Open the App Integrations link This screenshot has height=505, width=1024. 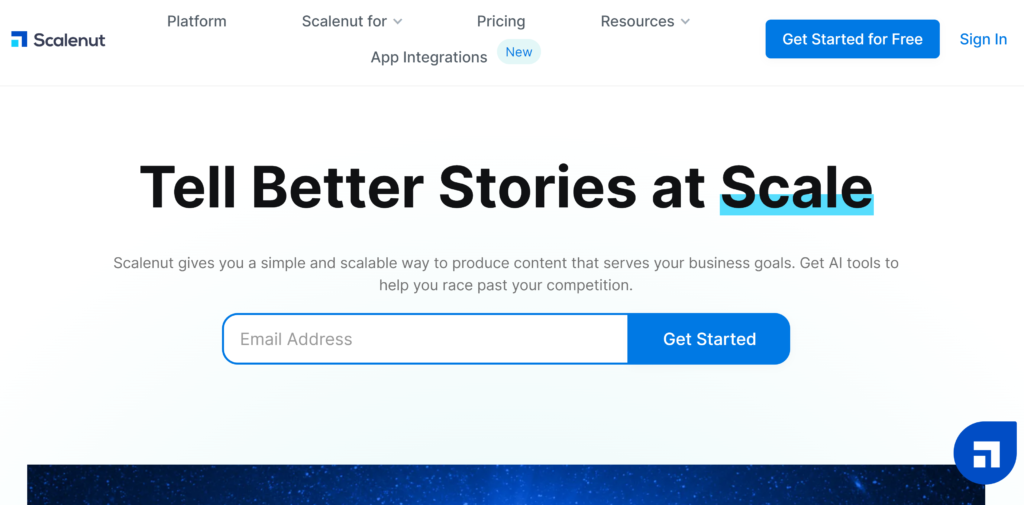click(429, 57)
